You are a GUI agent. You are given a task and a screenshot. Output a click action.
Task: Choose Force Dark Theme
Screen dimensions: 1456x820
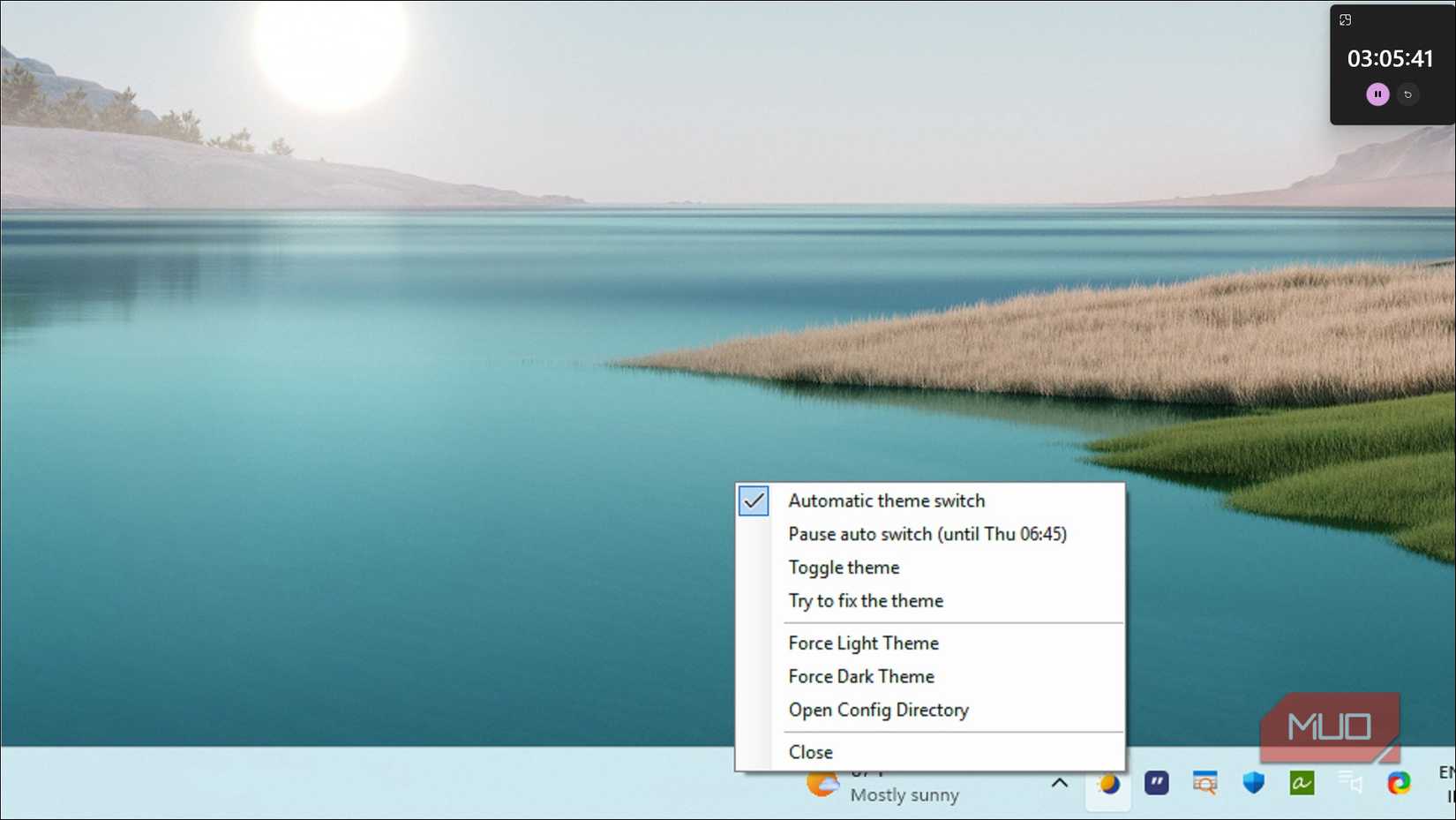pyautogui.click(x=861, y=676)
